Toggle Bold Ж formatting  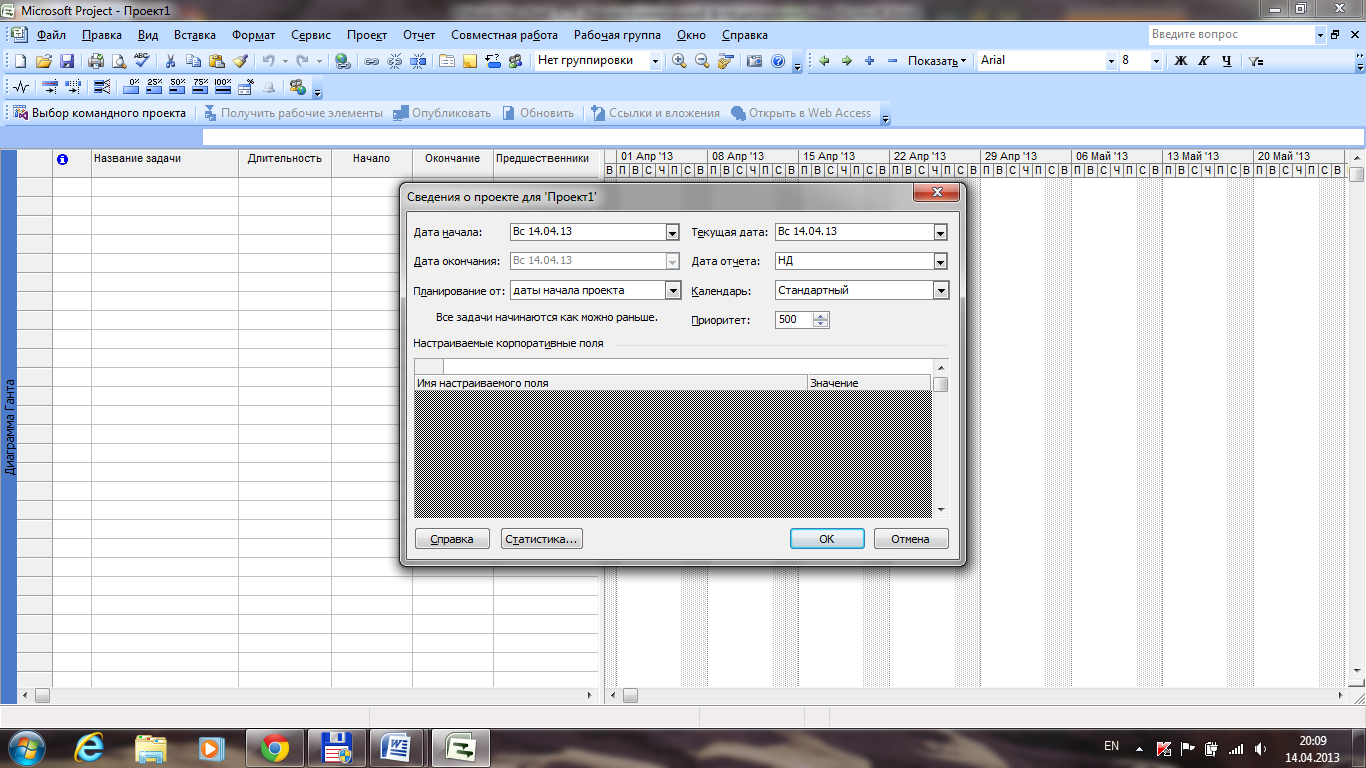(1180, 61)
